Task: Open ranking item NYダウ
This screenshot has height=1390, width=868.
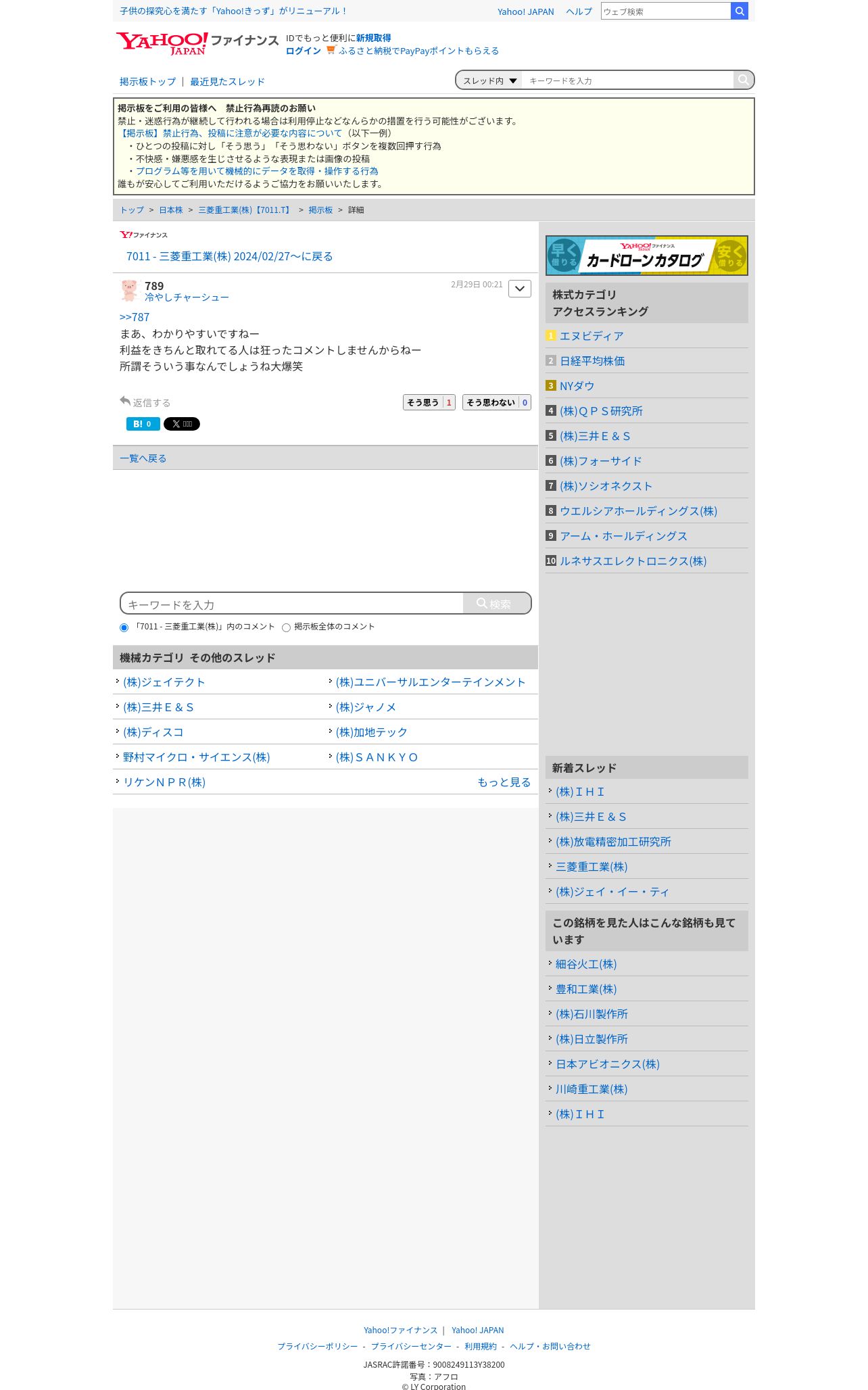Action: point(577,386)
